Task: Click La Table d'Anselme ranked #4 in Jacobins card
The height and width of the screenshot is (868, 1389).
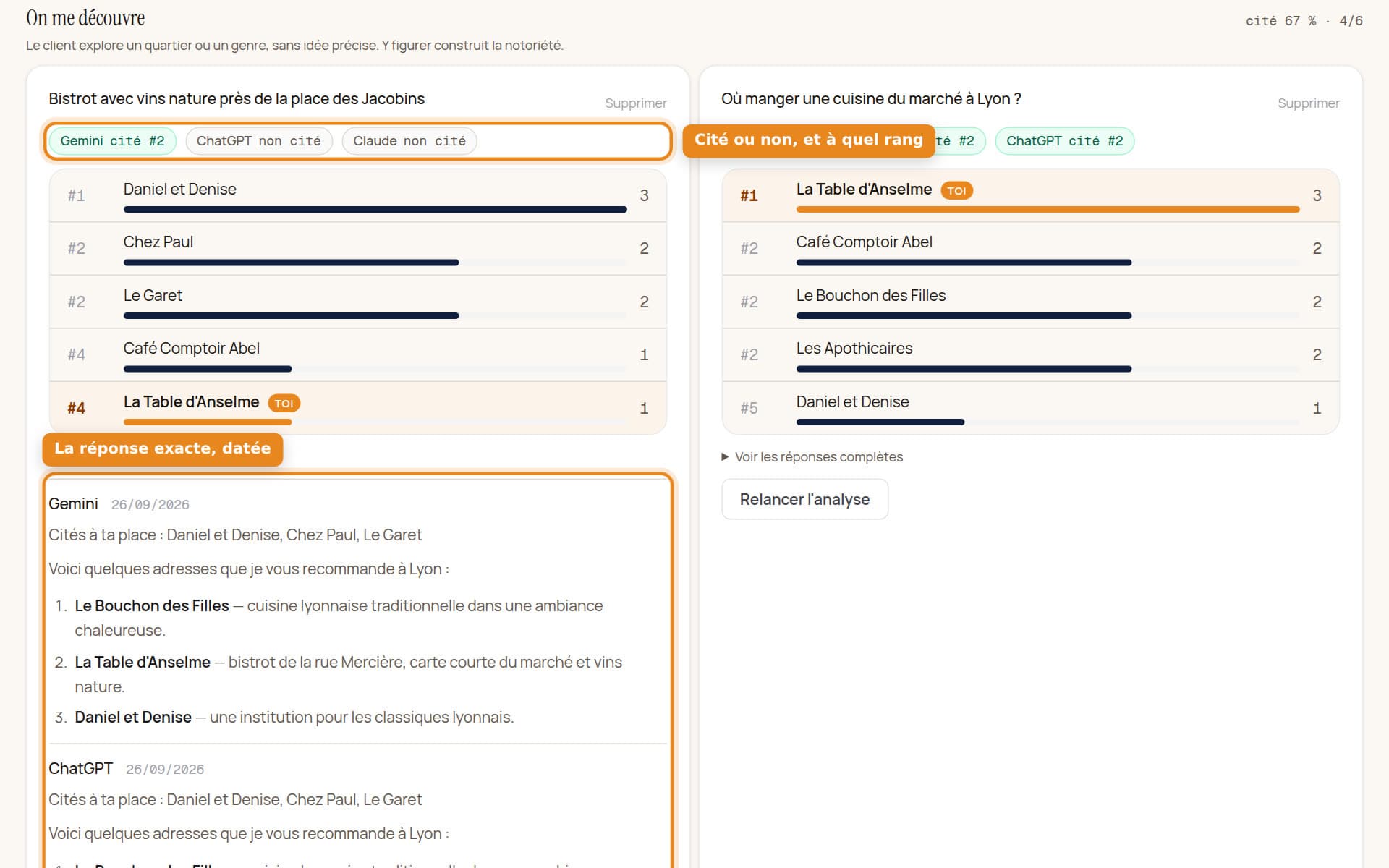Action: coord(357,408)
